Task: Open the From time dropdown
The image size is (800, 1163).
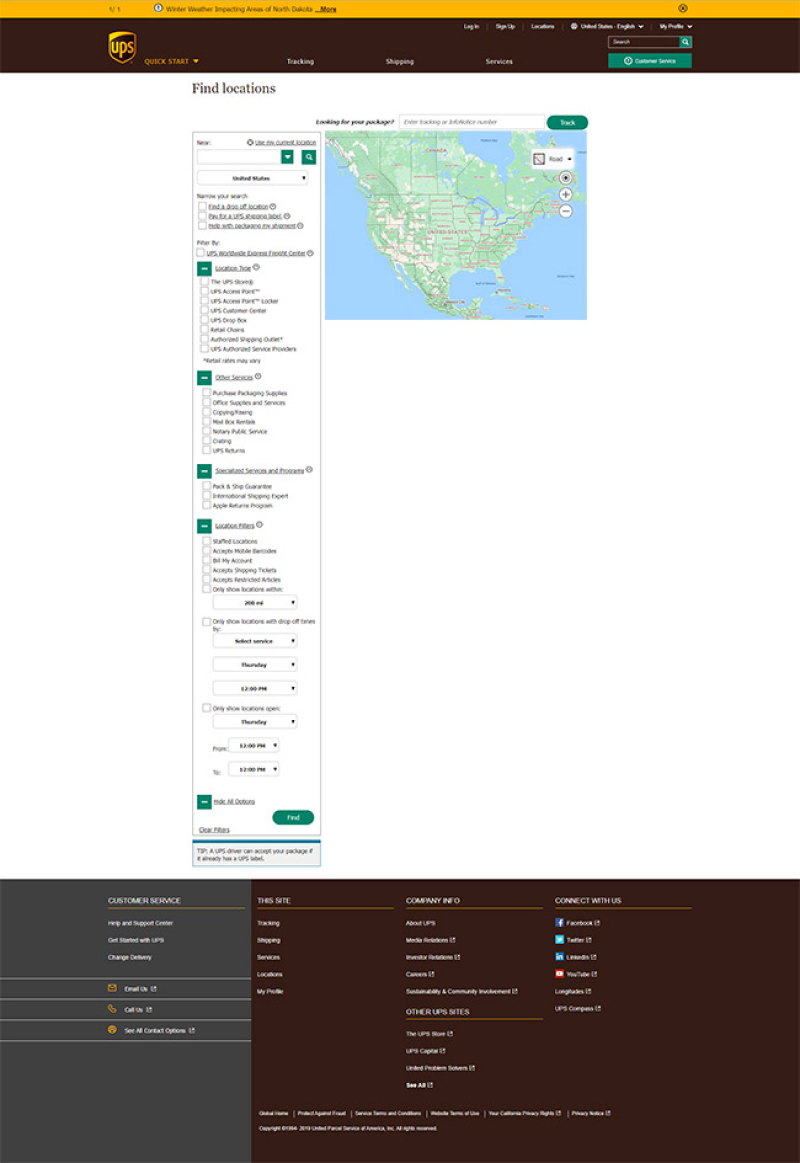Action: pos(254,745)
